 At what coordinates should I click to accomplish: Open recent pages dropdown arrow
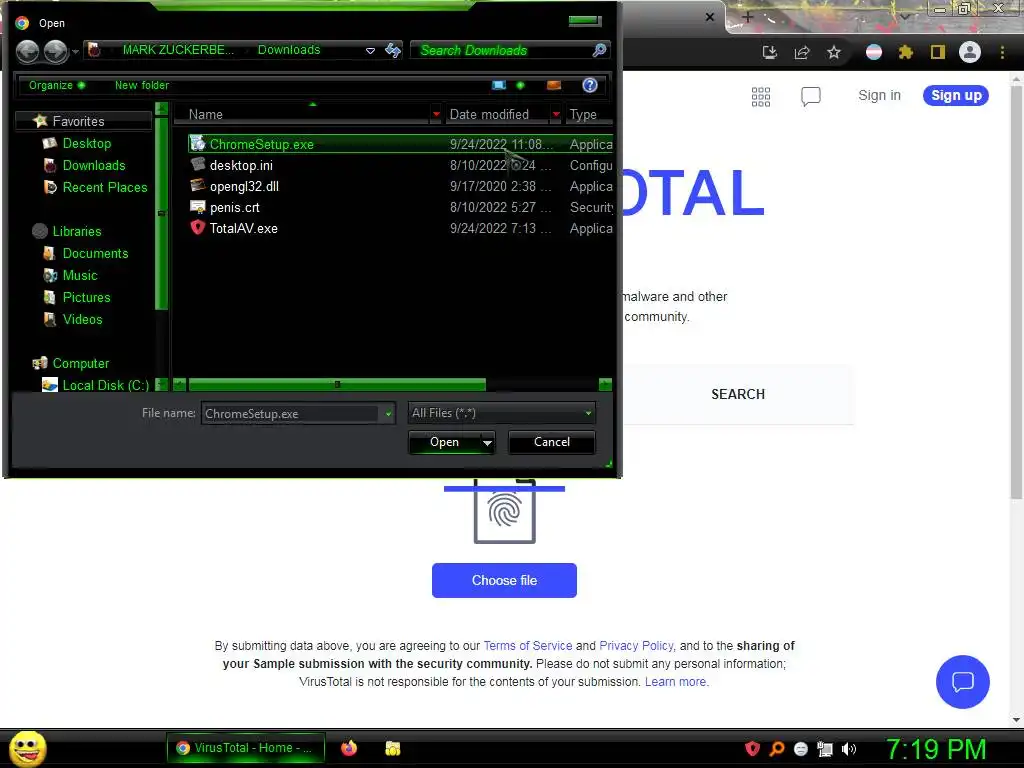[x=76, y=51]
